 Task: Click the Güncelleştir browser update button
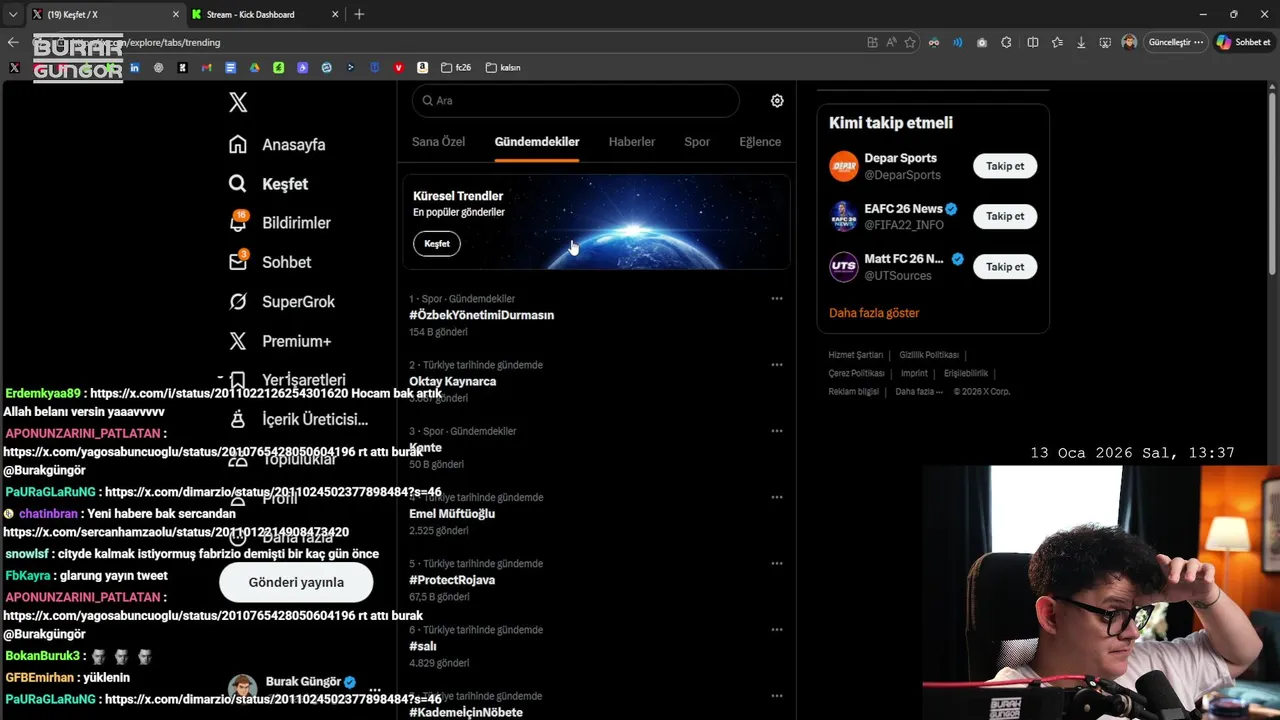tap(1175, 42)
